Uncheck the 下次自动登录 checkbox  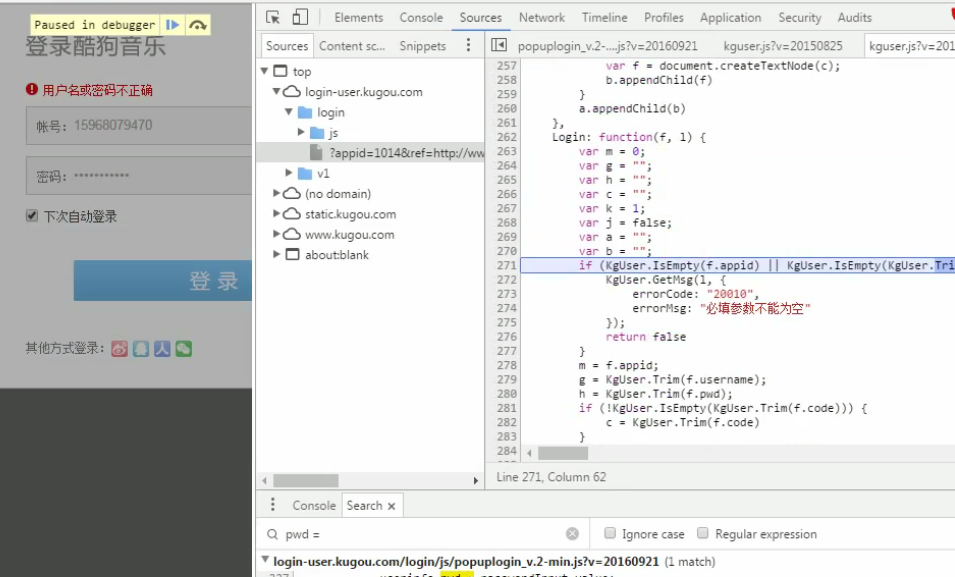tap(32, 216)
